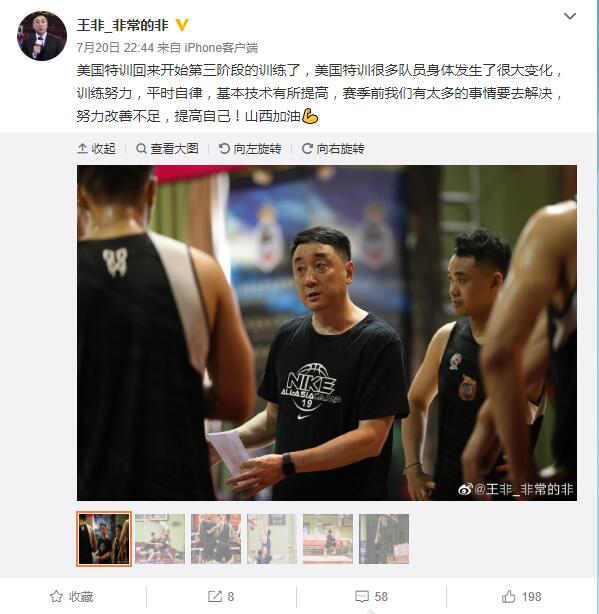The image size is (599, 614).
Task: Click the yellow verified V badge
Action: (x=182, y=25)
